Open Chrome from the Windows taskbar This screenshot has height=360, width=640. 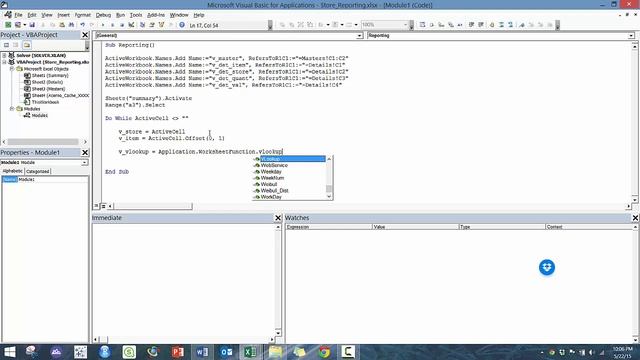pos(324,352)
